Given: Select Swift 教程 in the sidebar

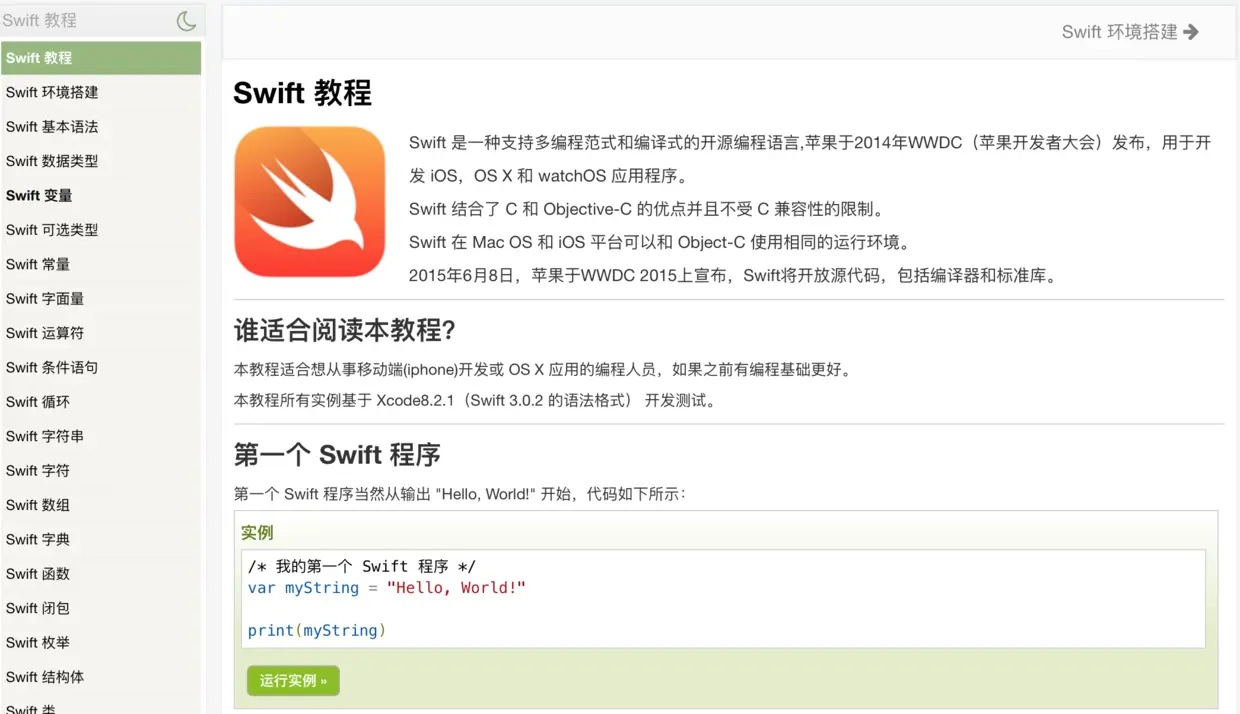Looking at the screenshot, I should click(x=101, y=58).
